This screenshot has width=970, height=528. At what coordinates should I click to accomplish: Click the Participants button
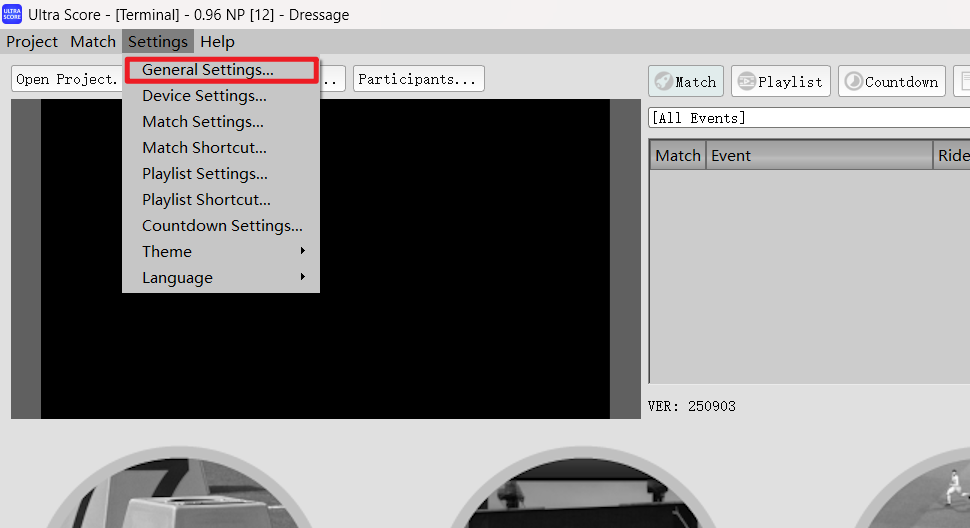(x=418, y=79)
